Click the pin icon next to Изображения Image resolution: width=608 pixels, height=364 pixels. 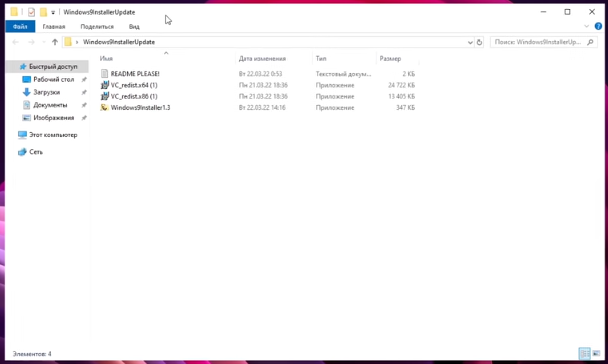[83, 118]
